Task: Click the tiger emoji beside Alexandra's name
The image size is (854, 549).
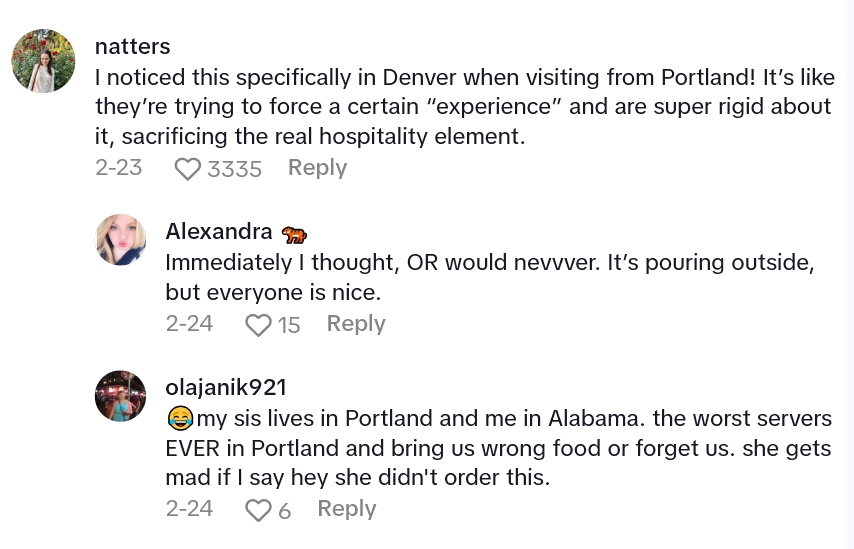Action: (x=294, y=233)
